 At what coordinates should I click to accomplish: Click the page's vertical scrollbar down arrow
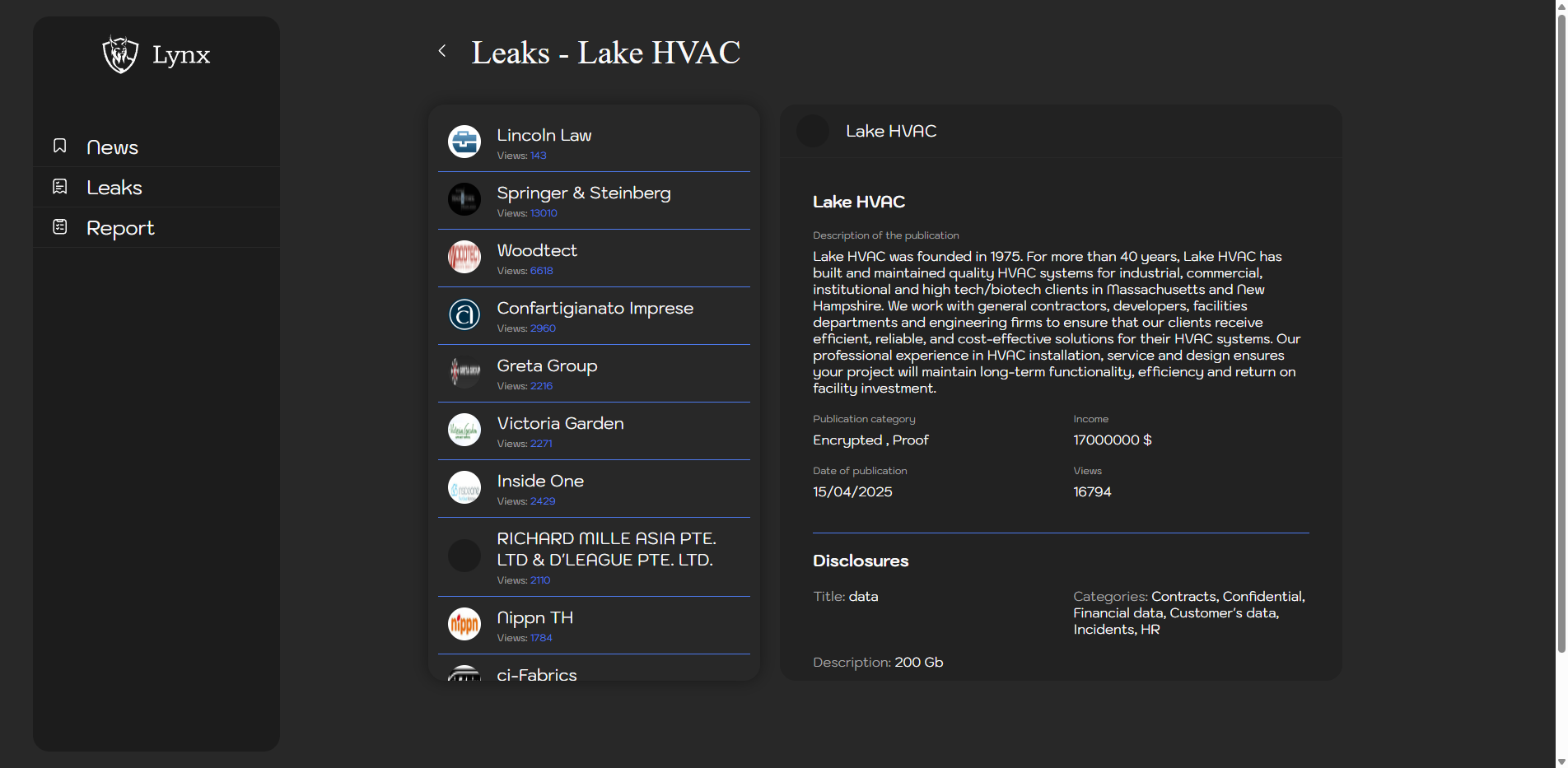pyautogui.click(x=1561, y=761)
